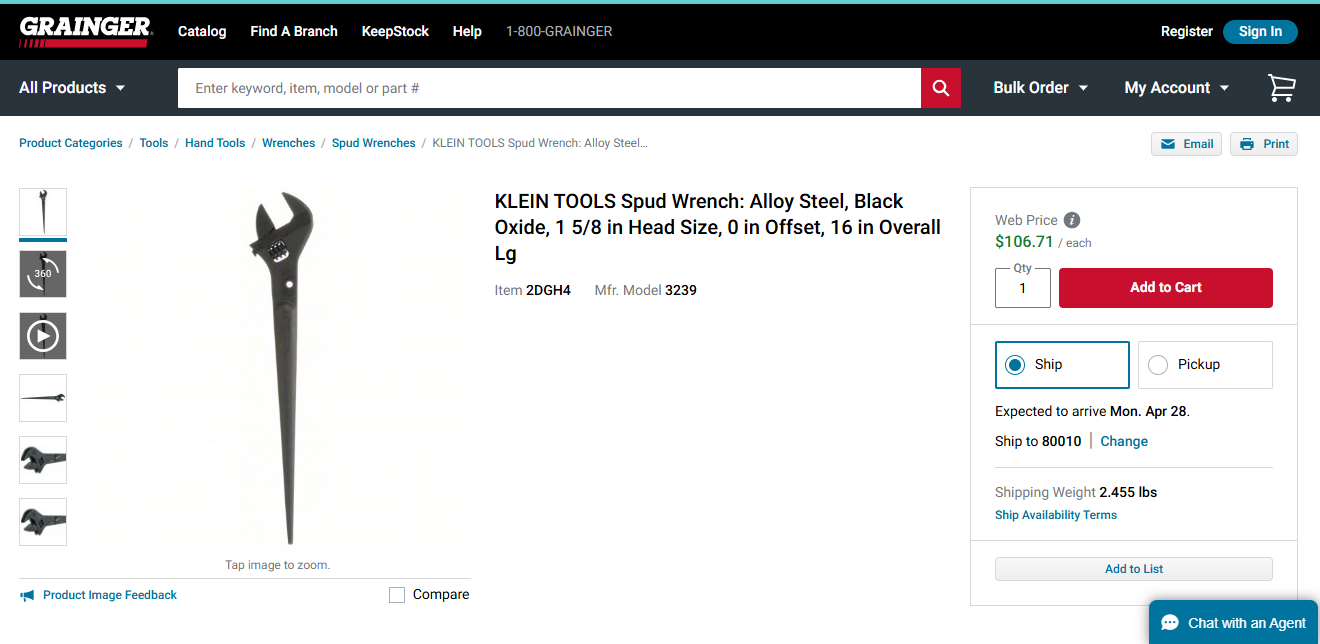Expand the My Account dropdown

coord(1176,88)
